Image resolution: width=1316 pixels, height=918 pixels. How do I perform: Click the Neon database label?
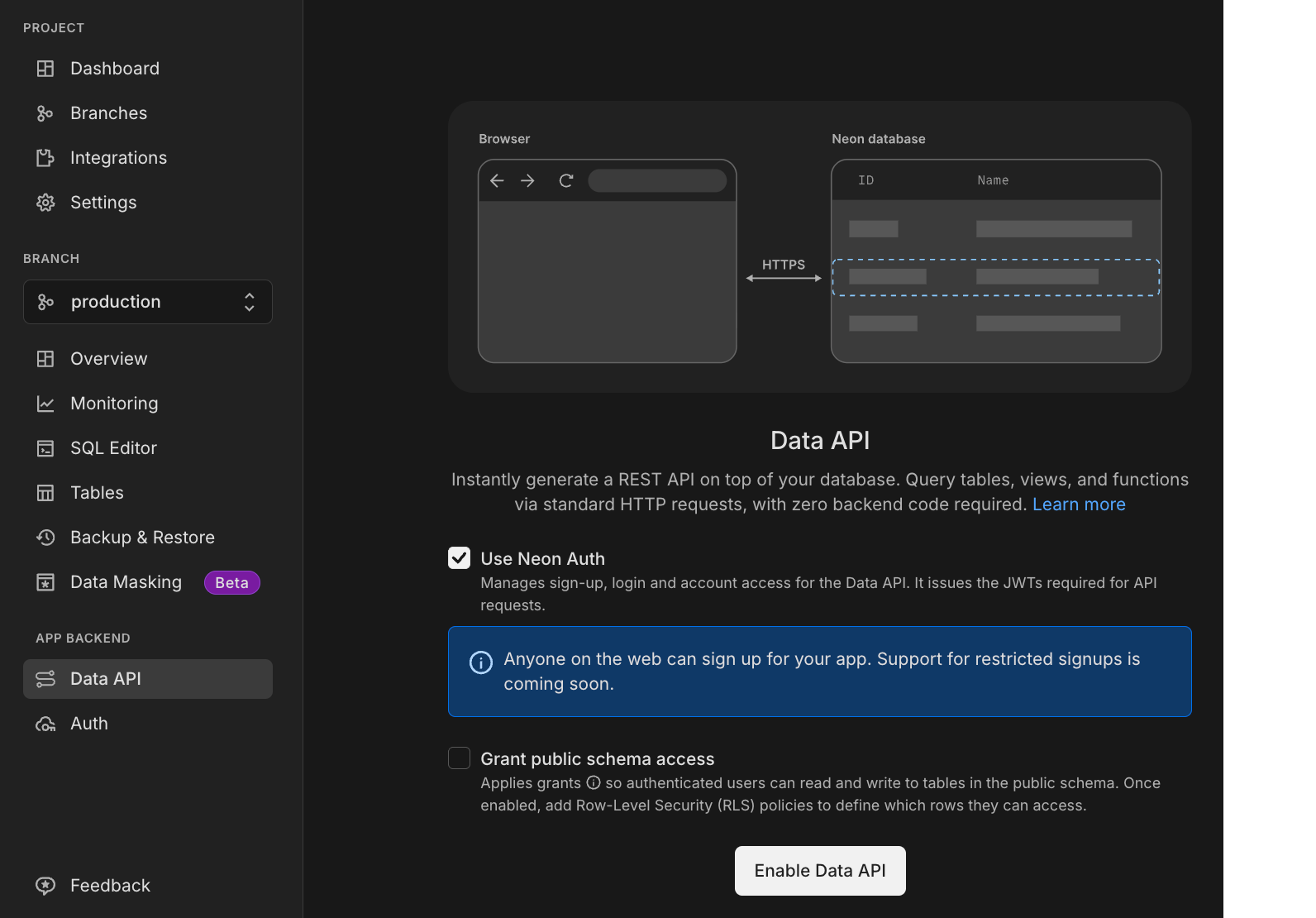point(879,139)
